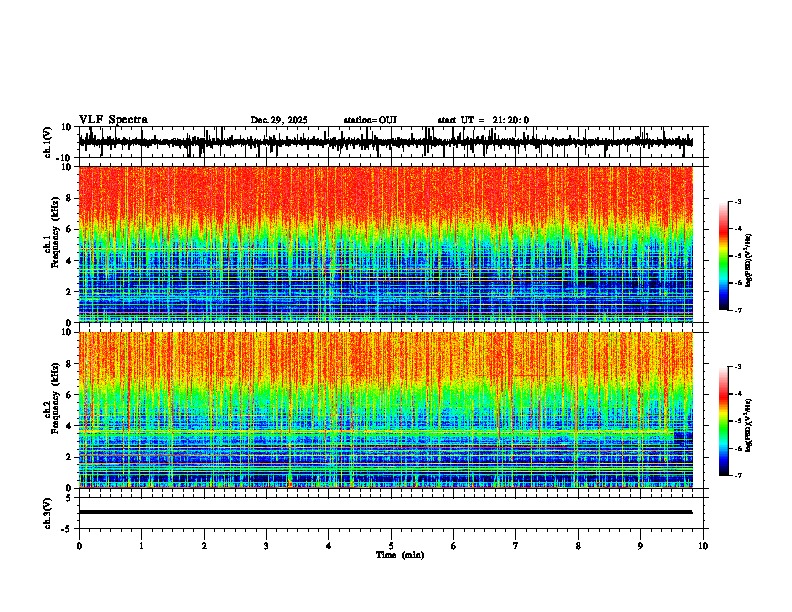Click the "station=OUI" header label

370,120
